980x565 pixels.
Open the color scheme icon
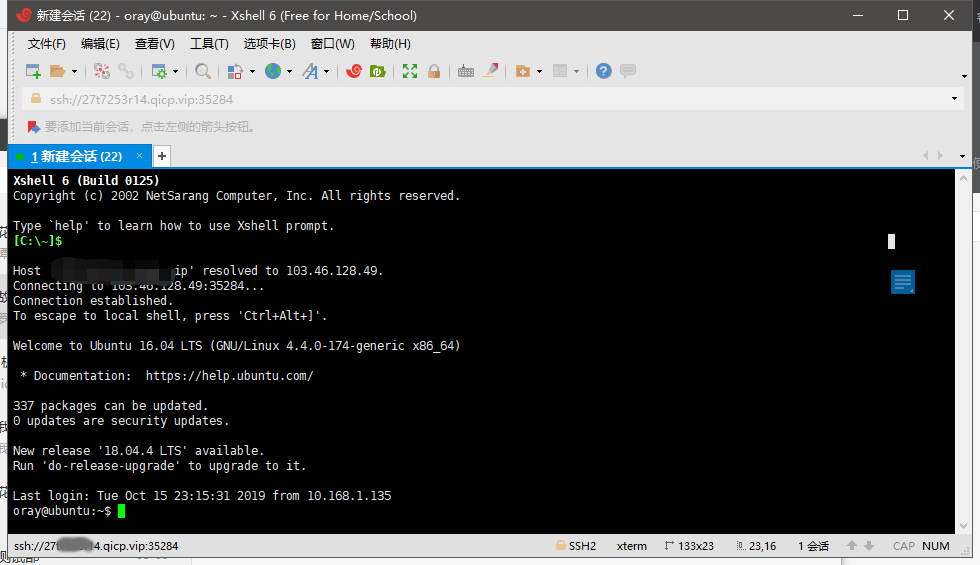[235, 71]
